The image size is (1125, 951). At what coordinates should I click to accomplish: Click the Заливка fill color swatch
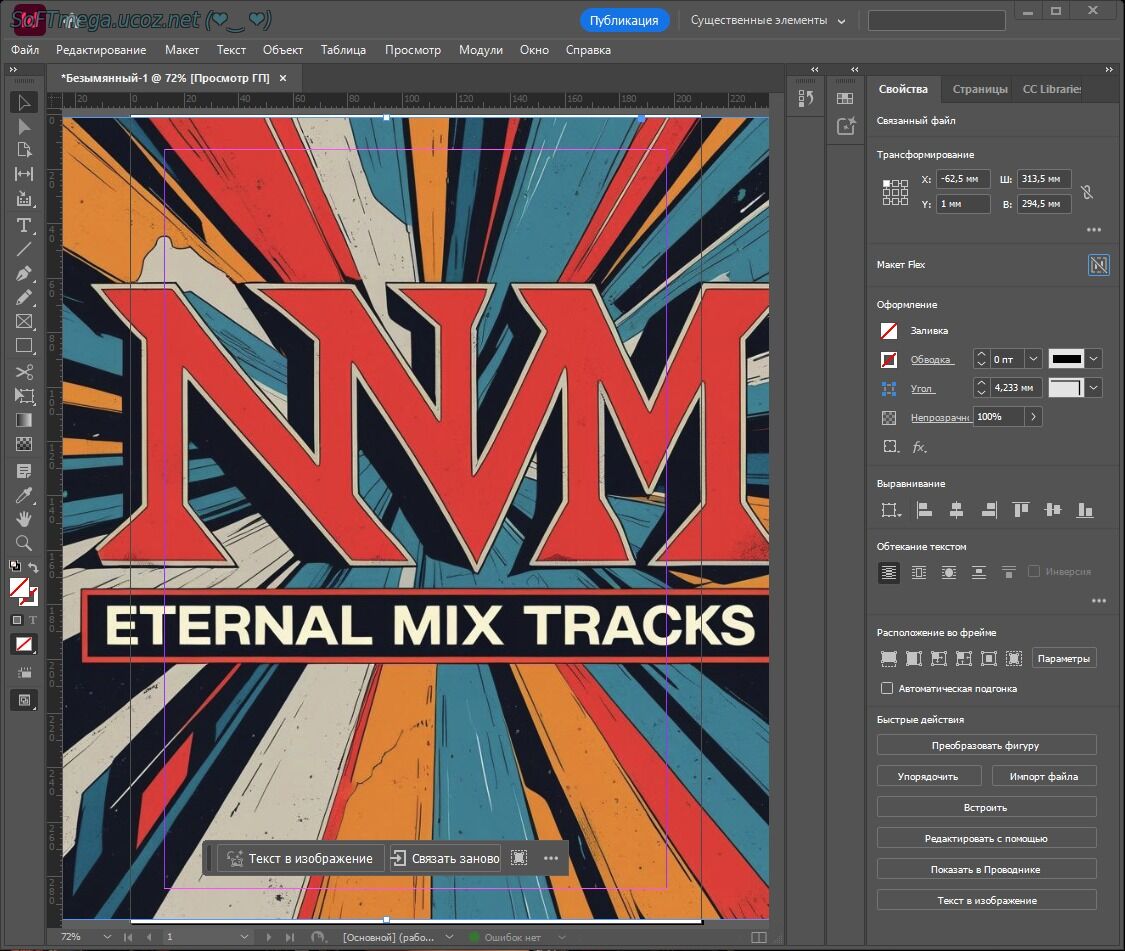[x=888, y=330]
